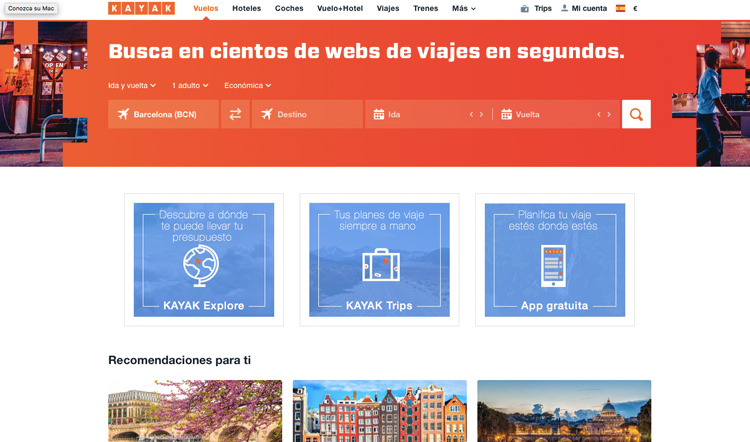The width and height of the screenshot is (750, 442).
Task: Go to the Trenes section
Action: coord(425,8)
